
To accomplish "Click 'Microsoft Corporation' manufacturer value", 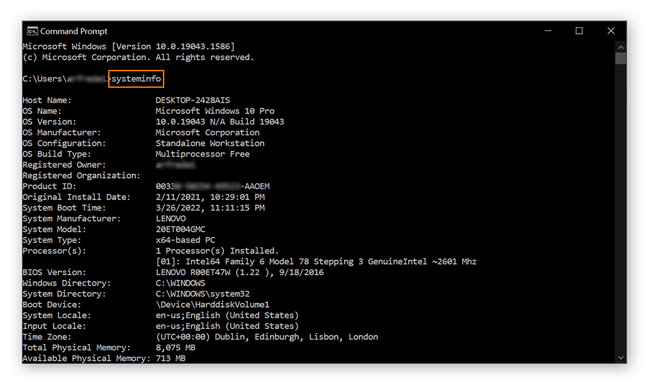I will [x=207, y=132].
